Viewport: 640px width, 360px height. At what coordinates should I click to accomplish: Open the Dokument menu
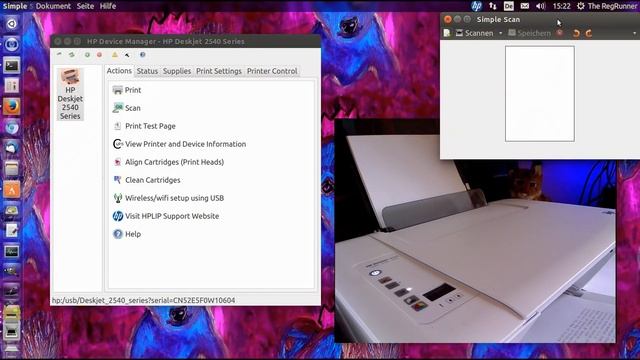point(53,6)
